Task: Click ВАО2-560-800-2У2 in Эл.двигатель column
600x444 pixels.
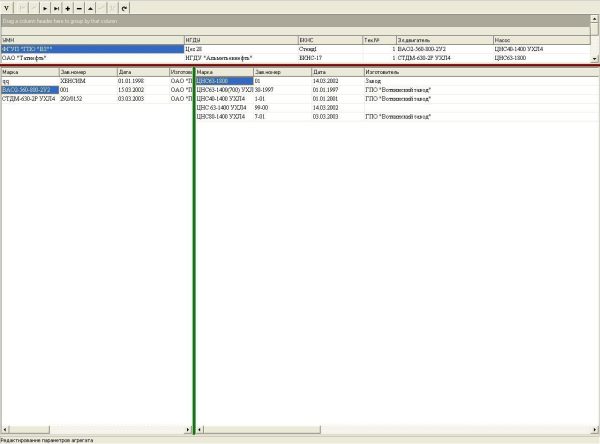Action: click(445, 49)
